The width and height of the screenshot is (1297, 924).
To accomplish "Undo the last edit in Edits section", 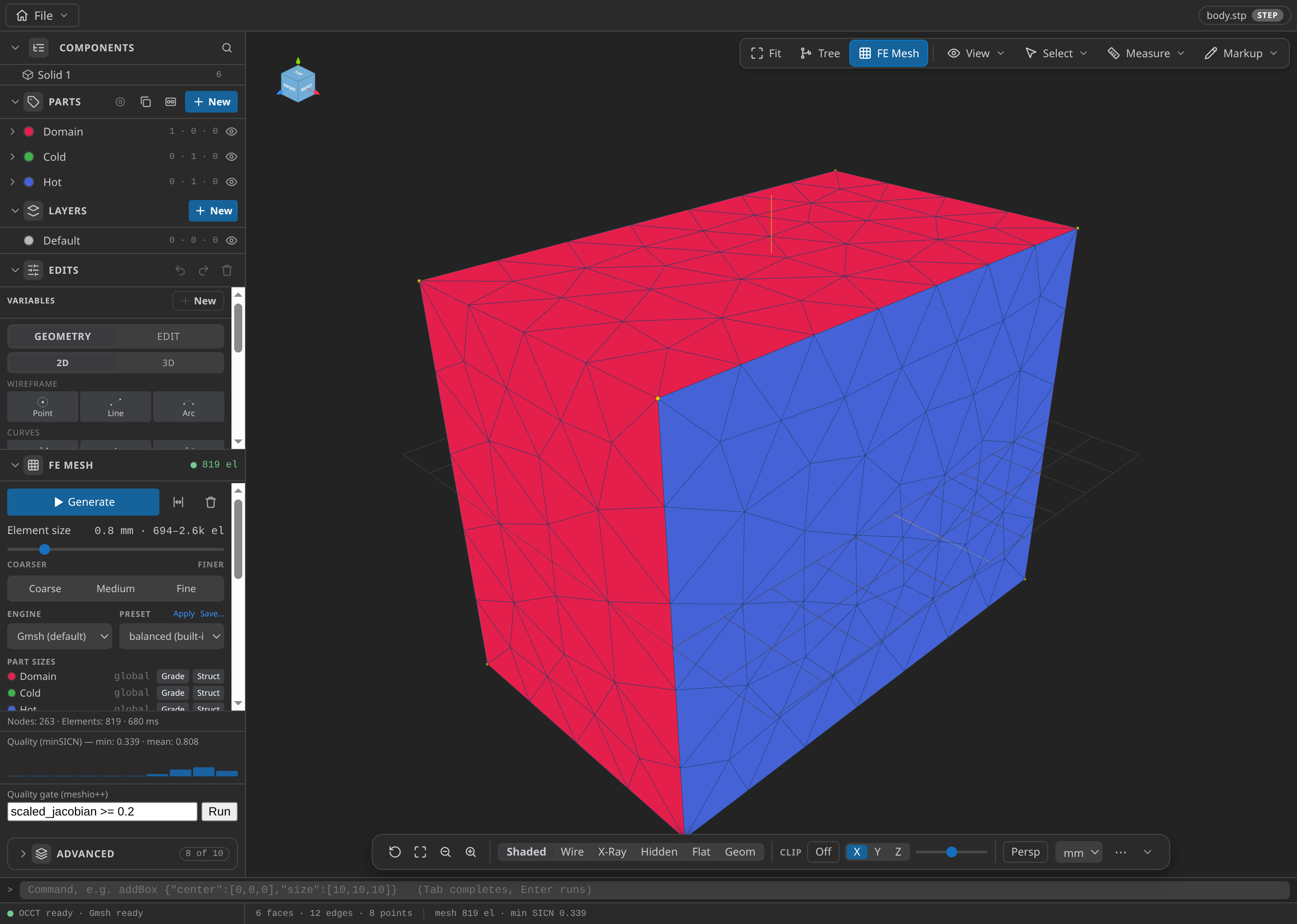I will click(180, 270).
